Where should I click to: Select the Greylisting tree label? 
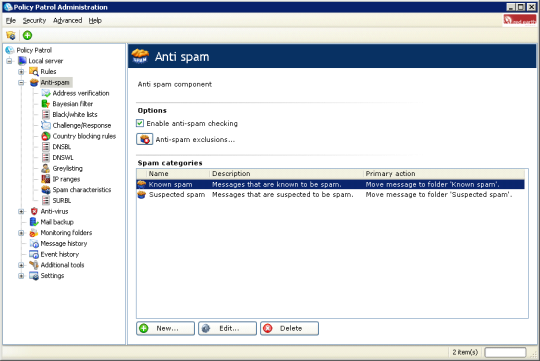68,168
